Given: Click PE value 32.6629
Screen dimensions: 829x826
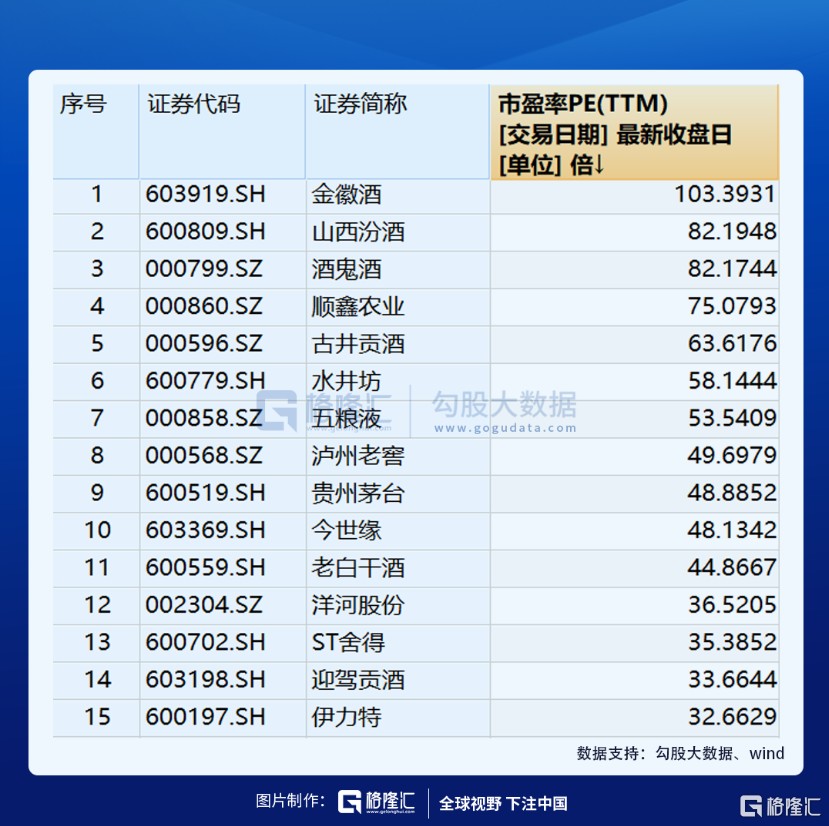Looking at the screenshot, I should coord(732,717).
